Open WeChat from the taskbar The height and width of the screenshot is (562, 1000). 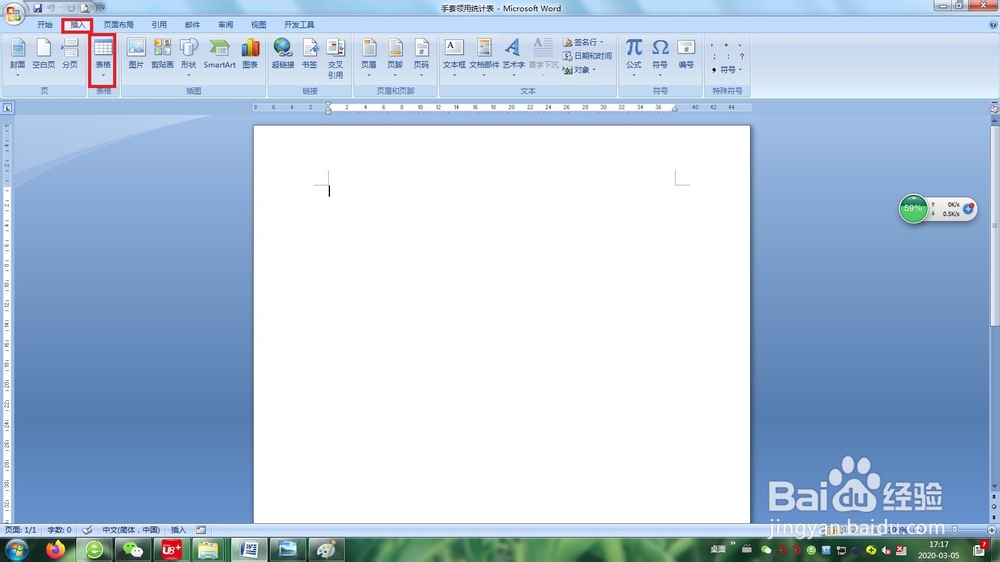(133, 549)
